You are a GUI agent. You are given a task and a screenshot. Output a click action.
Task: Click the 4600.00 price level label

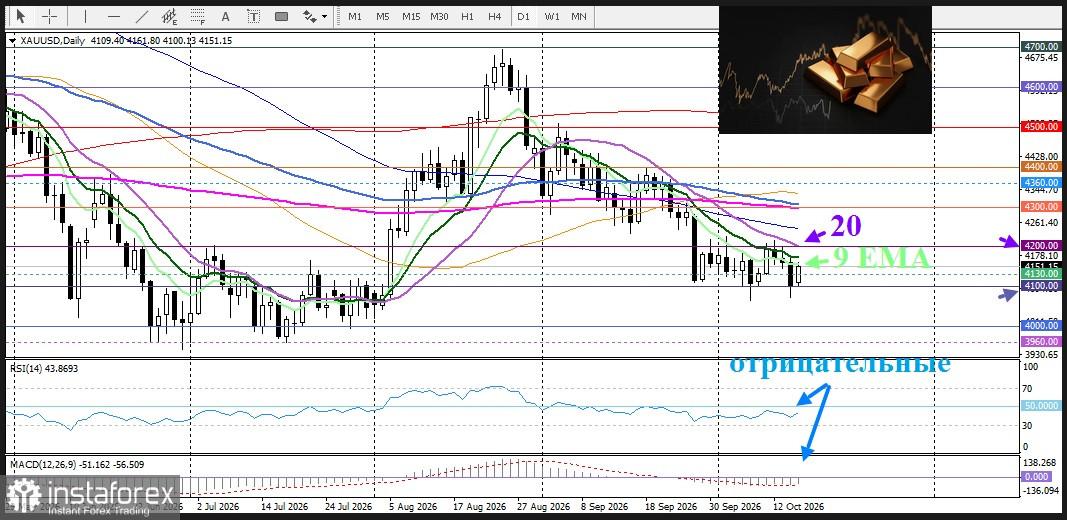click(1041, 86)
